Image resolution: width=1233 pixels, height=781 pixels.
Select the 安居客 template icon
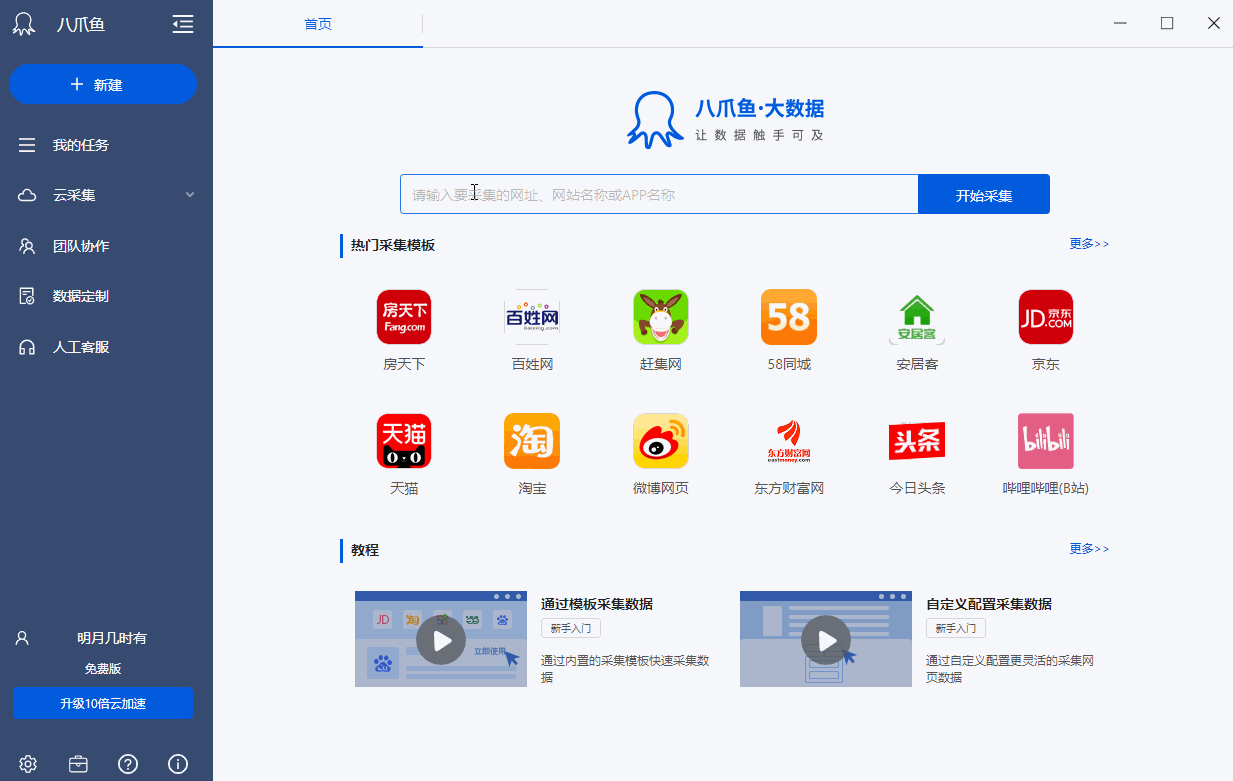coord(917,317)
